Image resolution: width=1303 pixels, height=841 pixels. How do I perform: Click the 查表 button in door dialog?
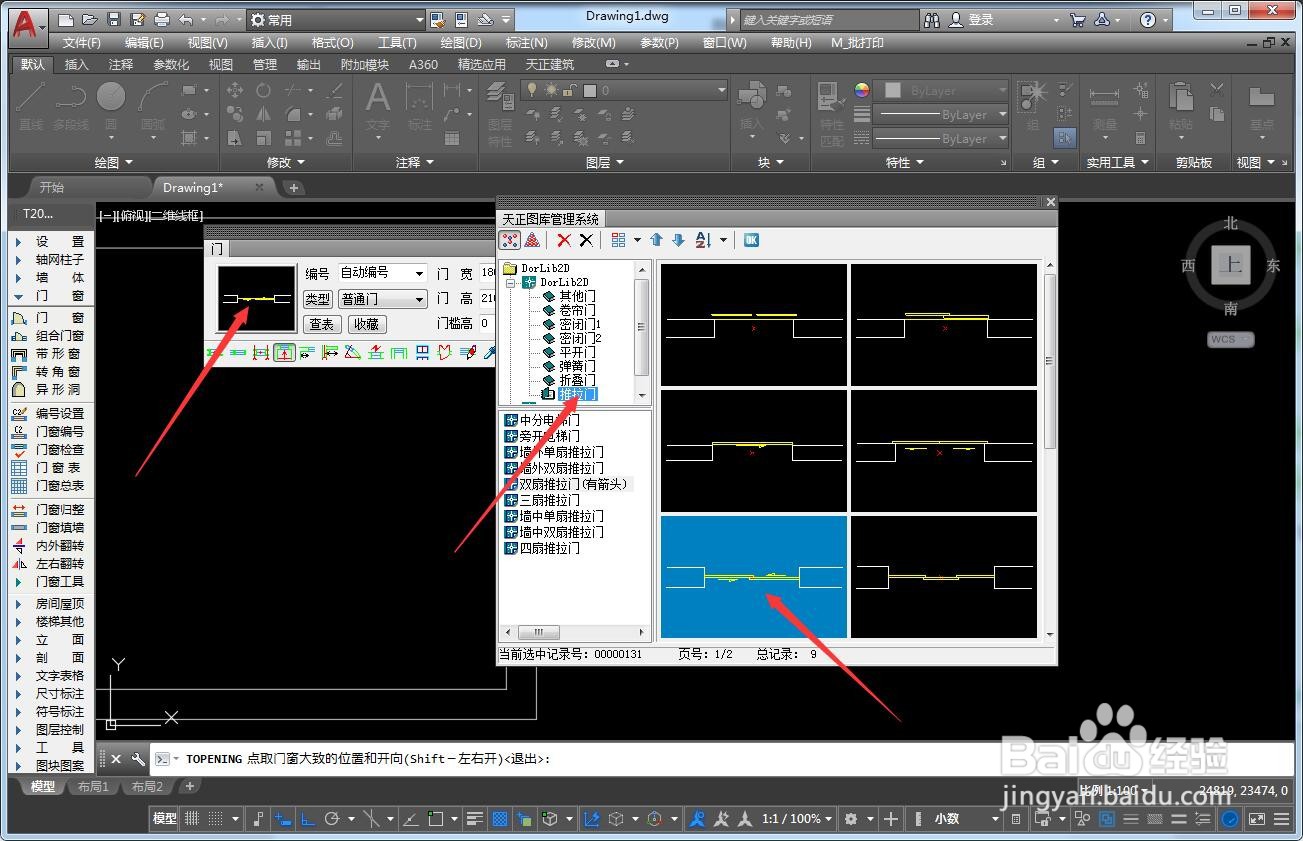click(322, 325)
